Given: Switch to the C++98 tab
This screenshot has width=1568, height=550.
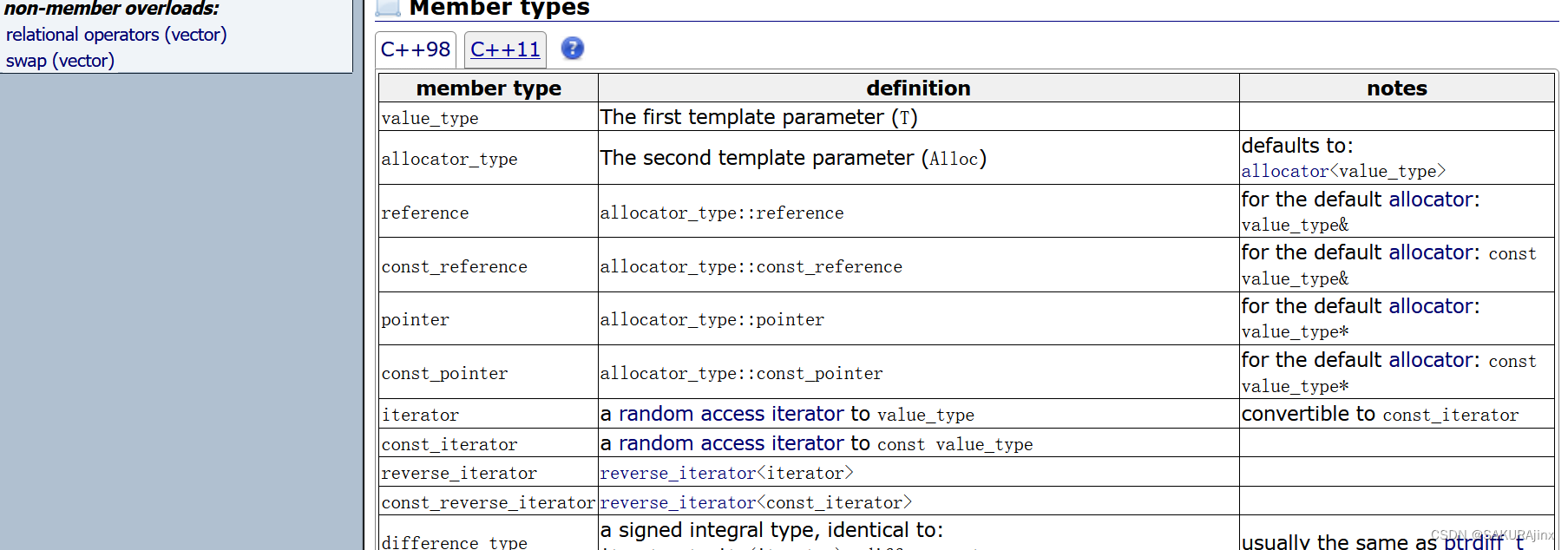Looking at the screenshot, I should [x=416, y=49].
